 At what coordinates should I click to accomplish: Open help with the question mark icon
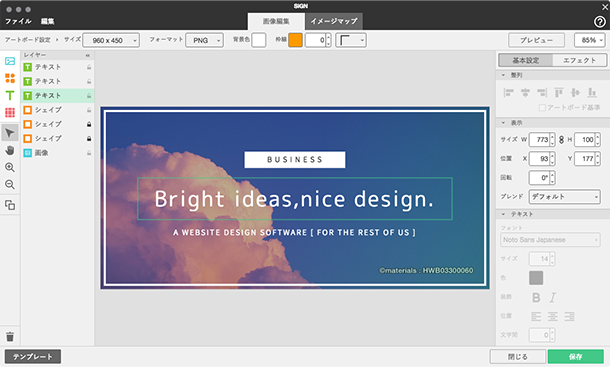599,22
